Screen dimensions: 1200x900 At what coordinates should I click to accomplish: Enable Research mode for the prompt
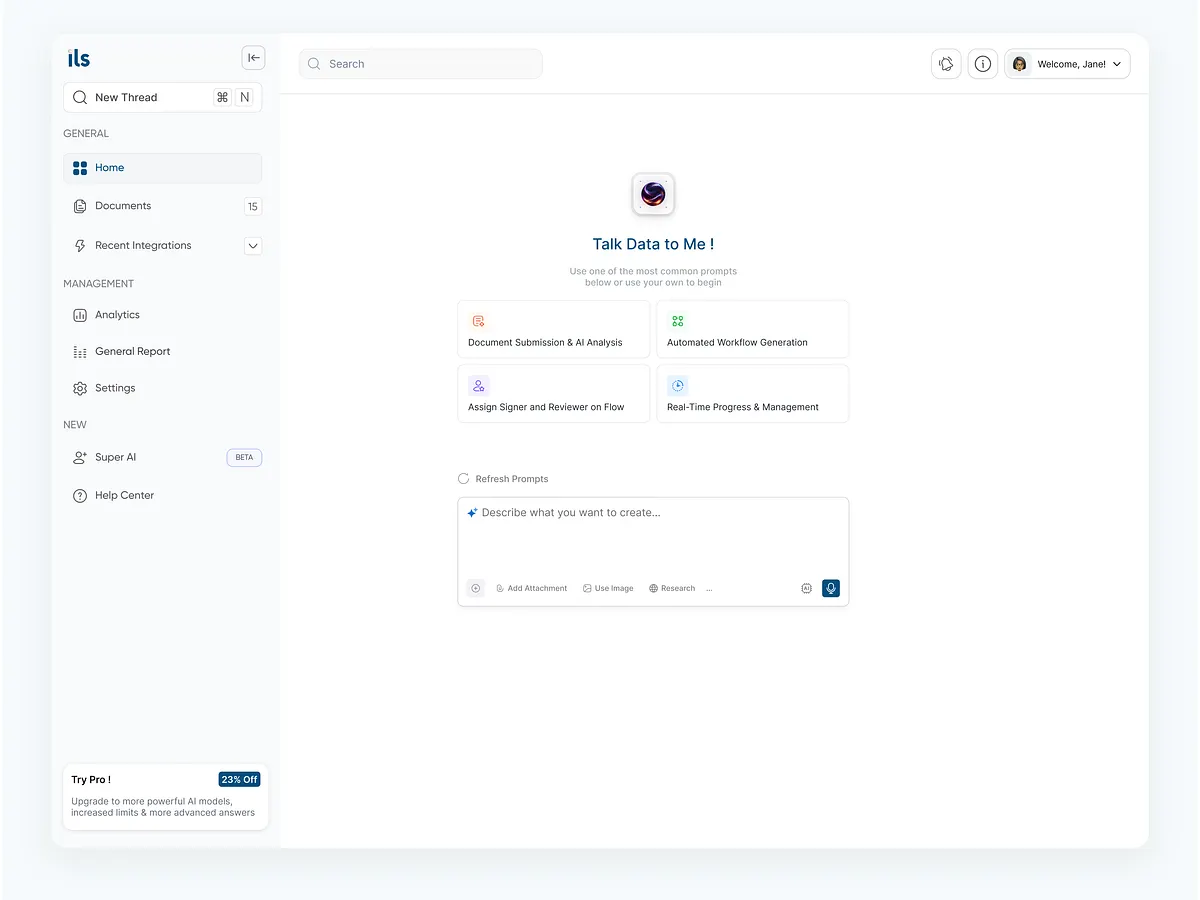point(671,588)
